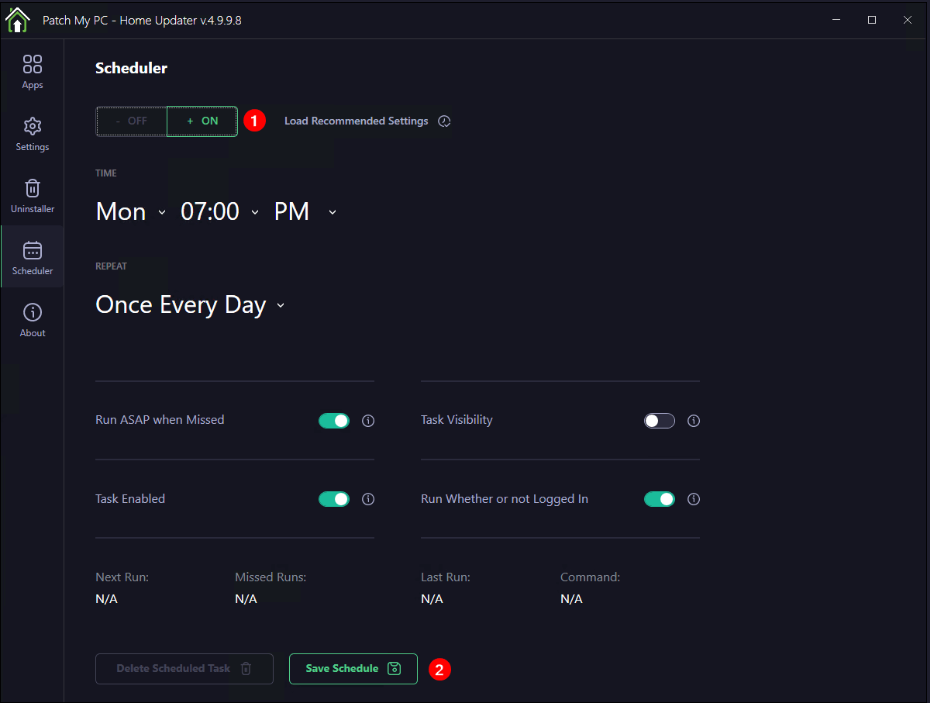This screenshot has width=930, height=703.
Task: Click Delete Scheduled Task button
Action: [x=184, y=669]
